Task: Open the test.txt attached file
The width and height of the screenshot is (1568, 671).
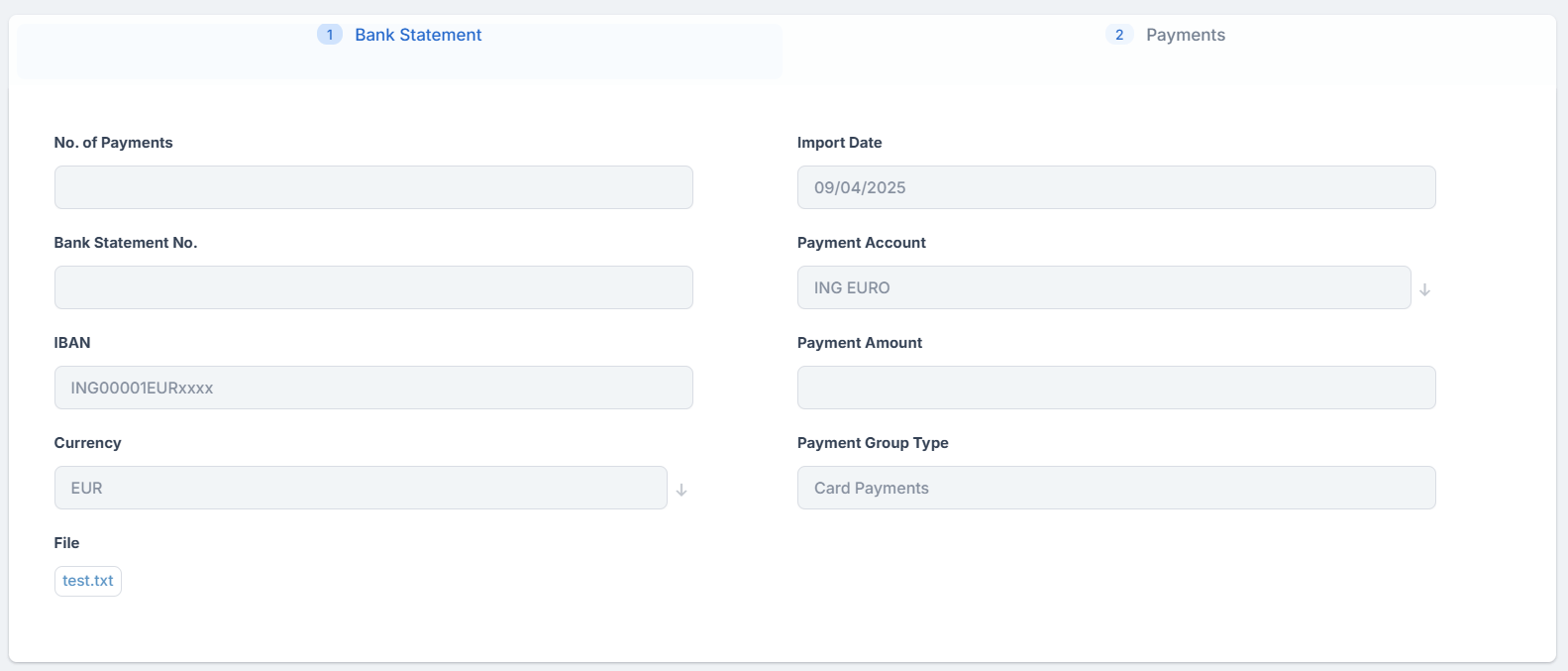Action: [x=88, y=581]
